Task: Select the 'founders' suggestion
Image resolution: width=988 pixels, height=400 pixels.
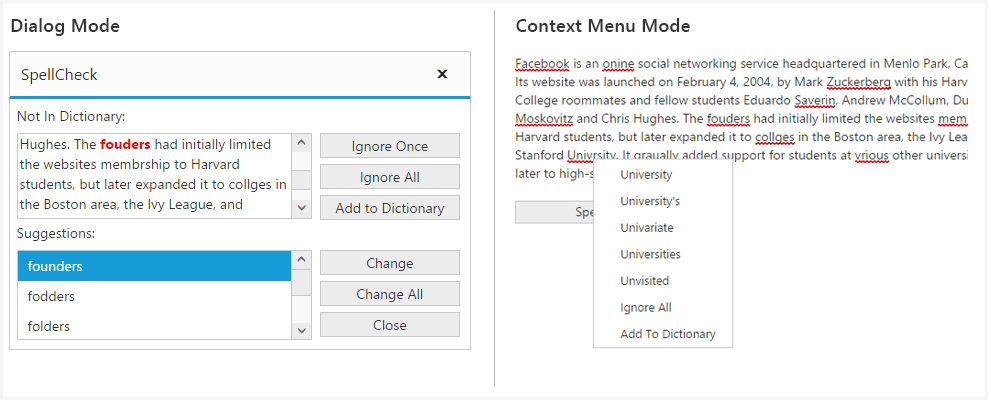Action: pos(155,266)
